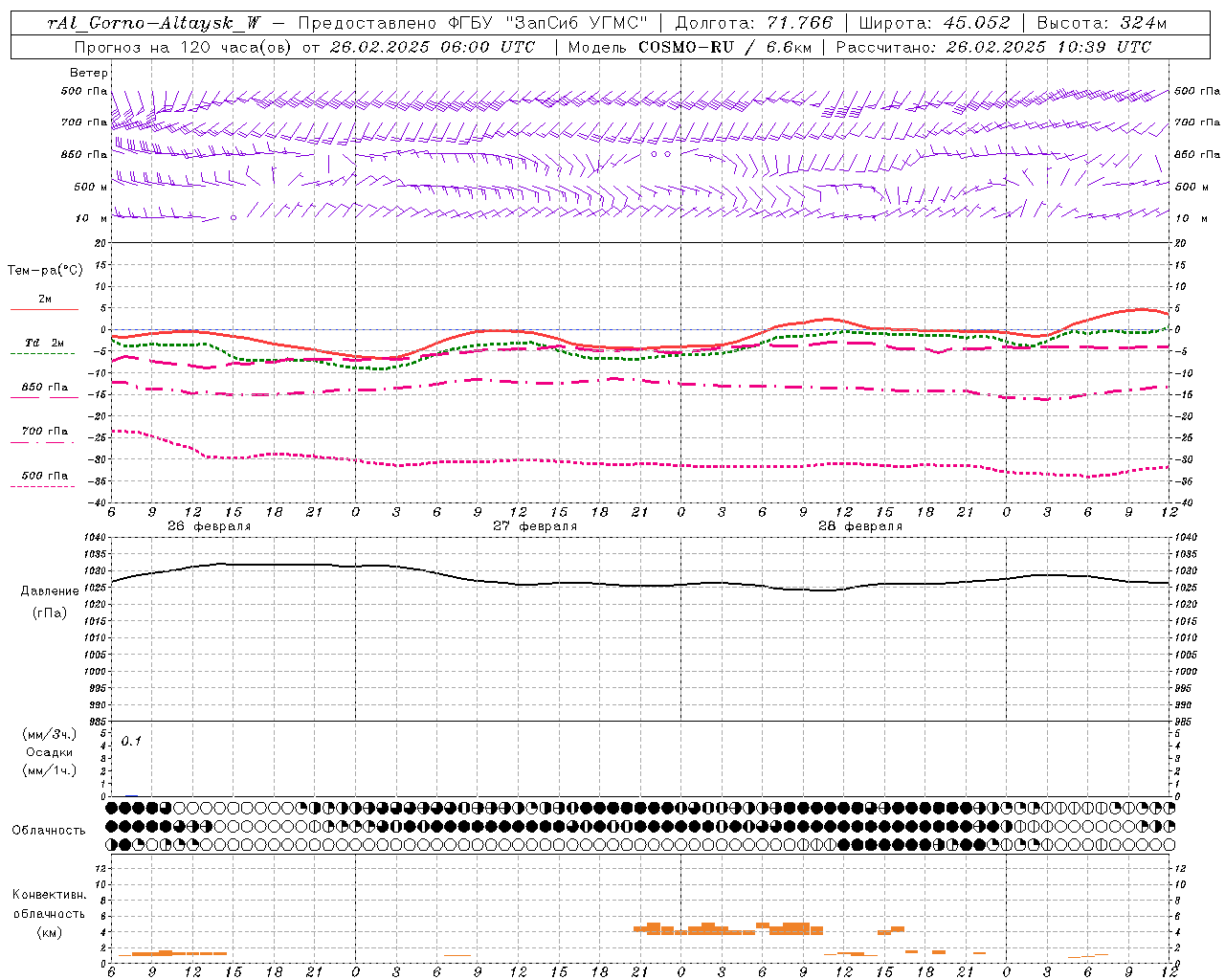The height and width of the screenshot is (980, 1225).
Task: Click the Конвективн. облачность label
Action: [x=49, y=904]
